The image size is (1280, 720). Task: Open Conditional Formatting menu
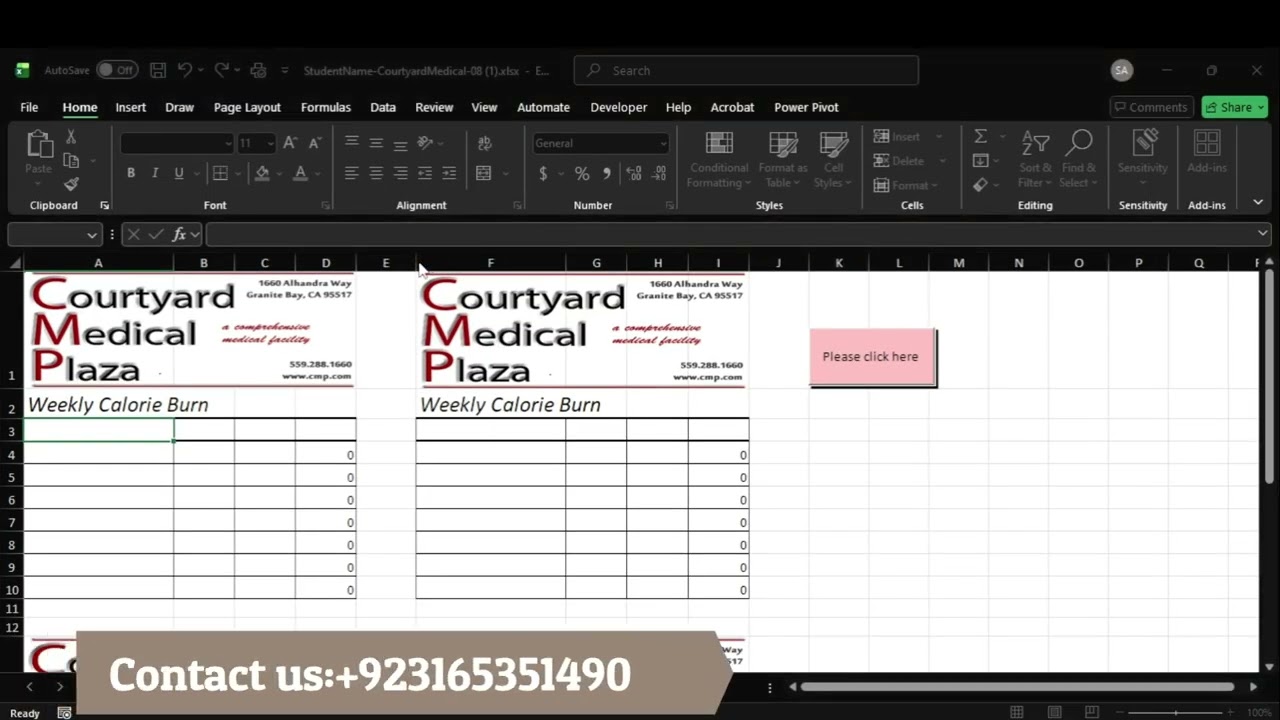pyautogui.click(x=719, y=159)
